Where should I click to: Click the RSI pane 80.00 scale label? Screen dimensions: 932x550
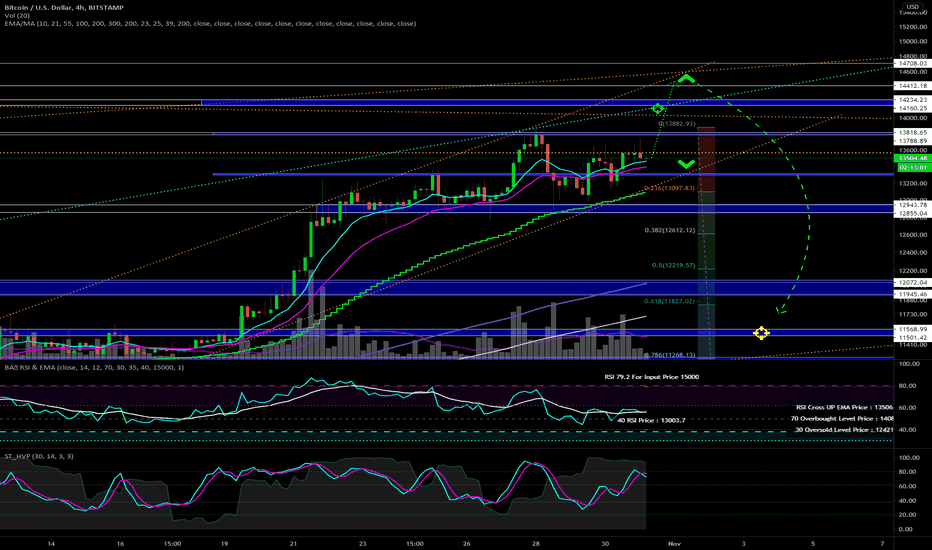point(907,386)
